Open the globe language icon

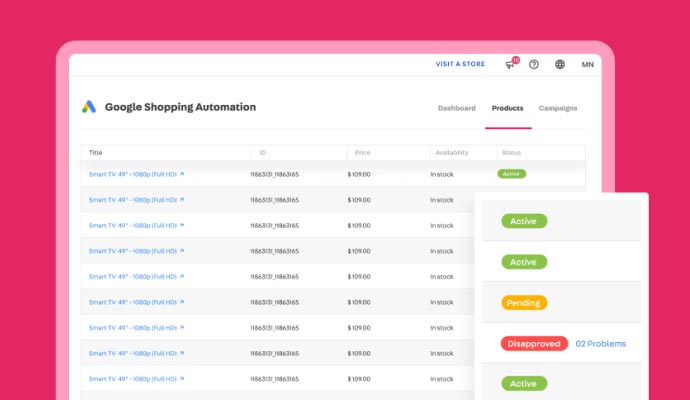click(560, 64)
